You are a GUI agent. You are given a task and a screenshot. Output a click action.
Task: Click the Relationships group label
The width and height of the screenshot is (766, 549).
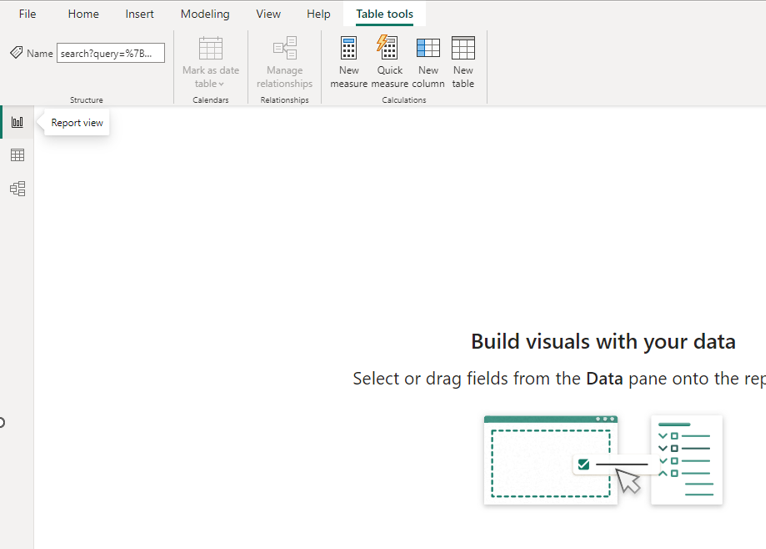tap(284, 100)
